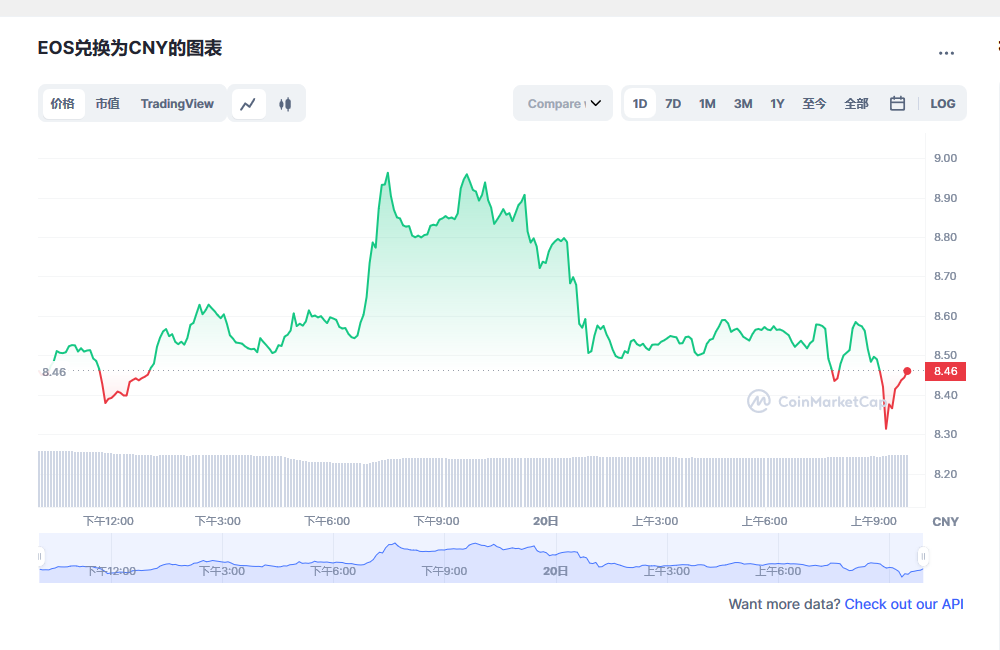Set chart range to 3M
The width and height of the screenshot is (1000, 650).
[x=743, y=103]
